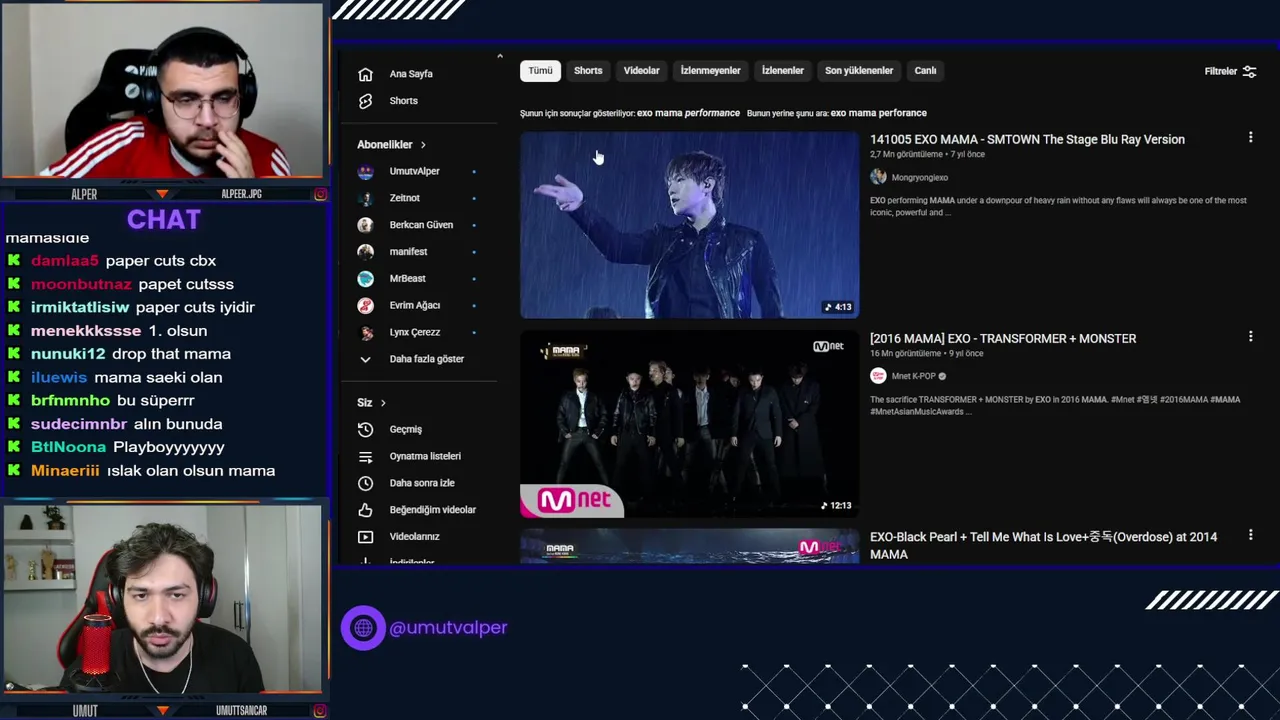Open Oynatma listeleri playlist icon

pyautogui.click(x=365, y=456)
